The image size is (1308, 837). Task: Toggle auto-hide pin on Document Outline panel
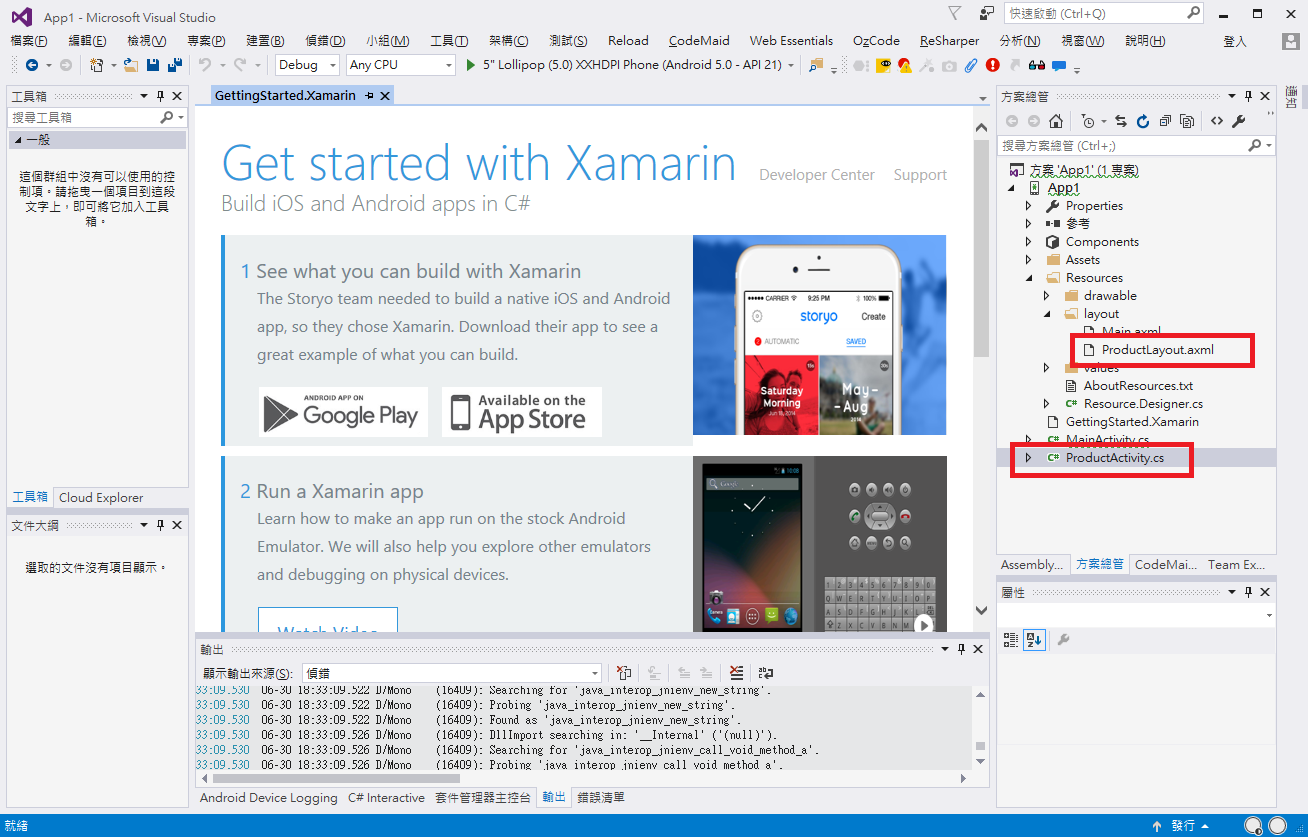tap(160, 525)
